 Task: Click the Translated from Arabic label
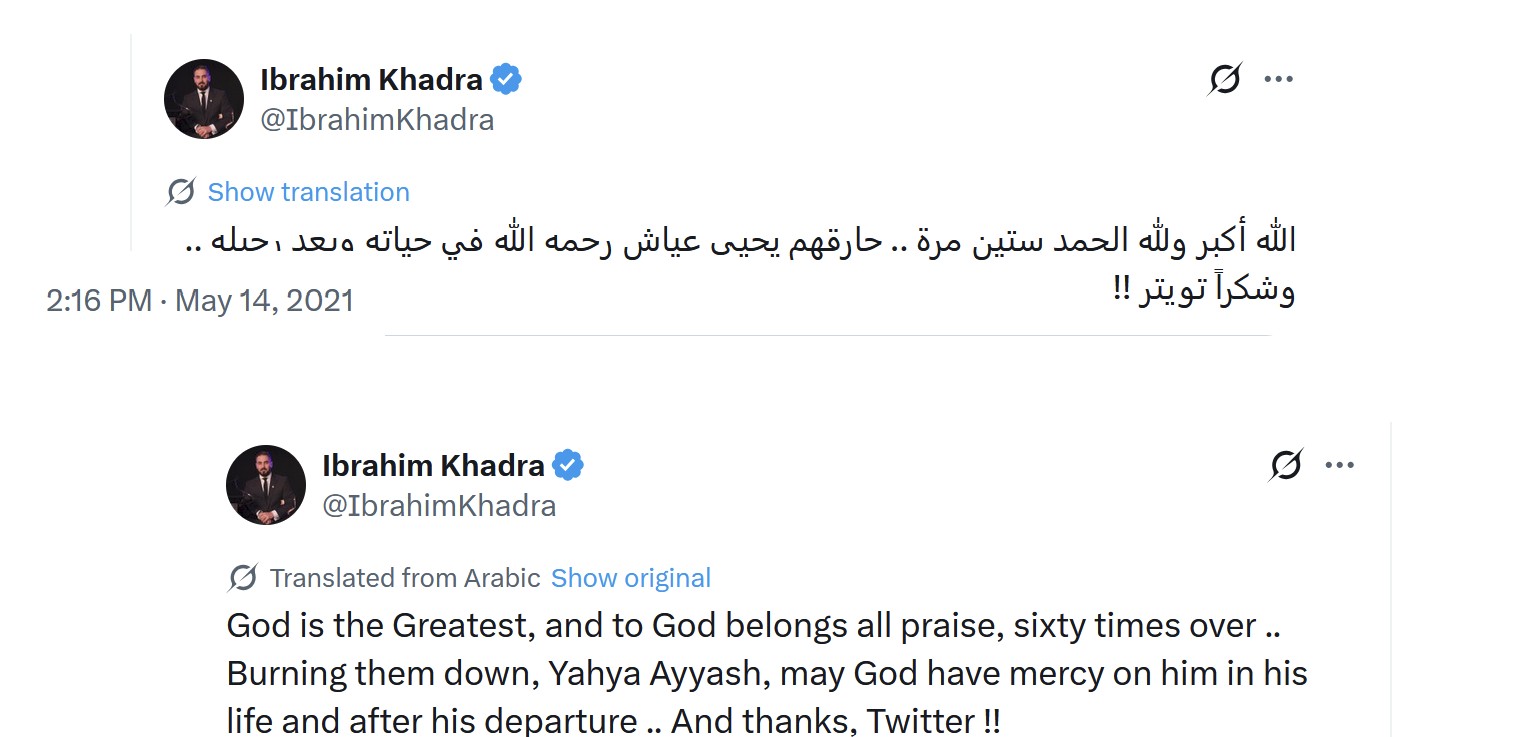point(405,578)
